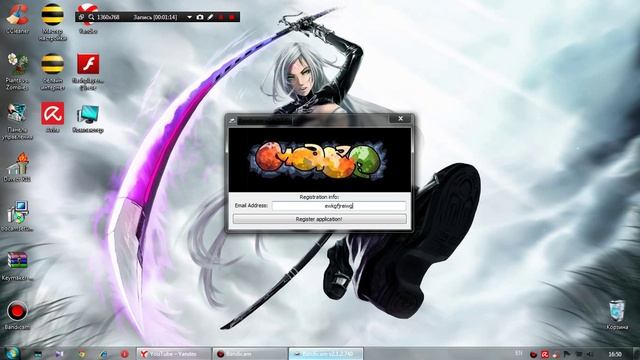The width and height of the screenshot is (640, 360).
Task: Select the pencil drawing tool in the recording bar
Action: (x=210, y=17)
